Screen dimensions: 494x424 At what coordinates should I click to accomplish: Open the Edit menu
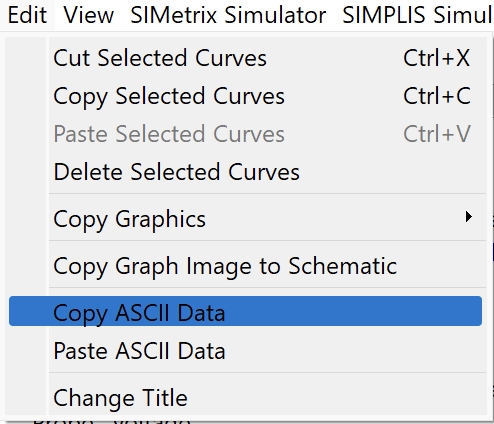[x=27, y=15]
